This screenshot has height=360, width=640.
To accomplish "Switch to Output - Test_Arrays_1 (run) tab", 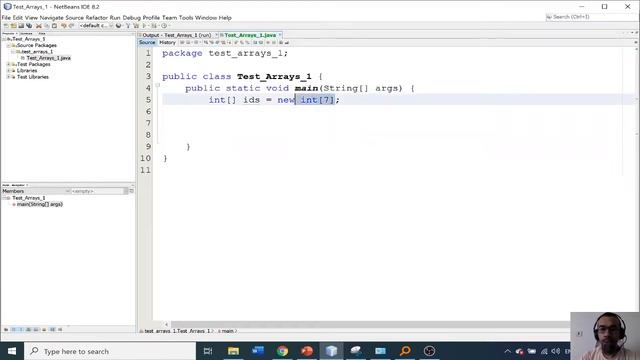I will pos(176,36).
